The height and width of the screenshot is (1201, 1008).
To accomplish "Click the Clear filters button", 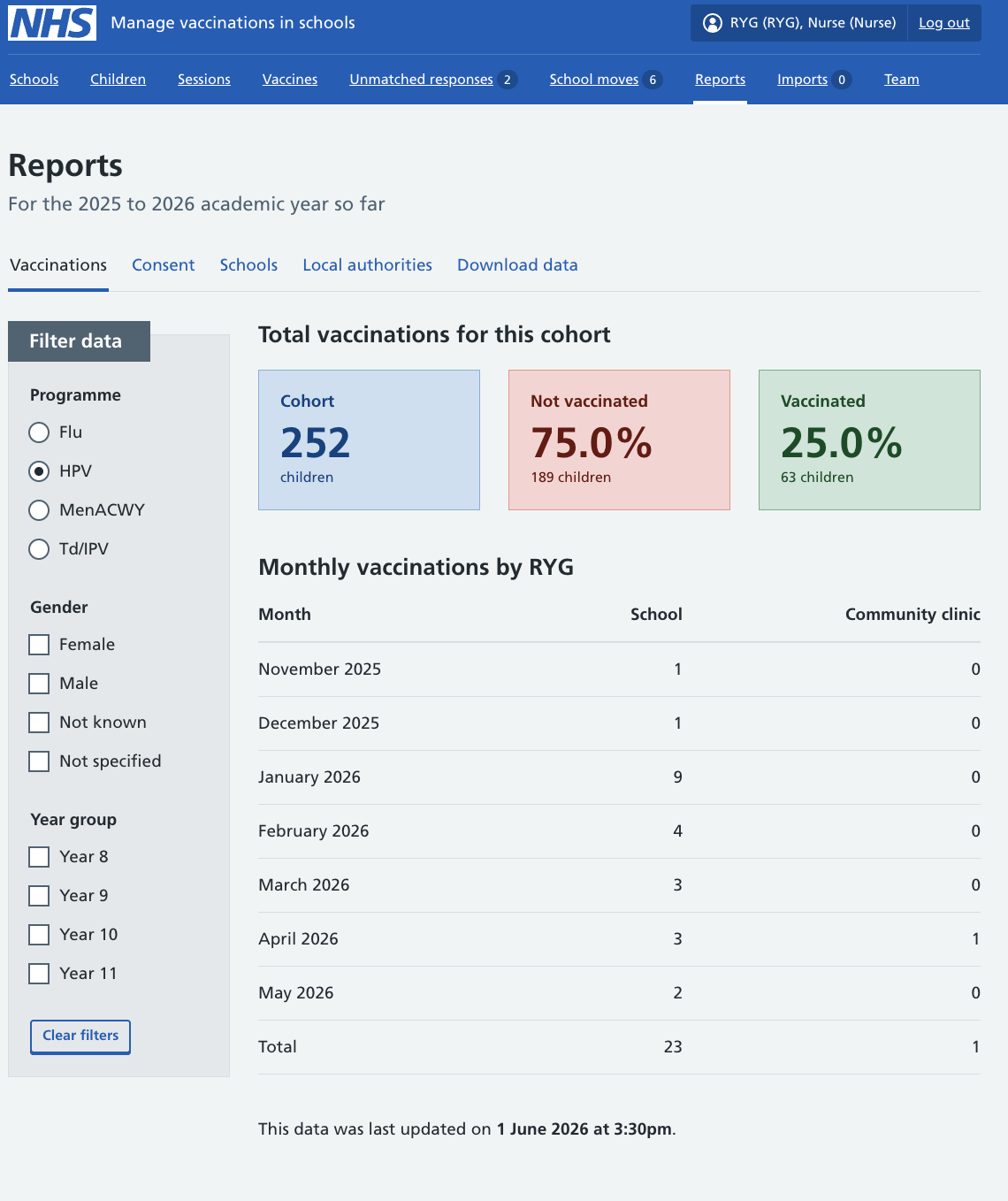I will coord(80,1037).
